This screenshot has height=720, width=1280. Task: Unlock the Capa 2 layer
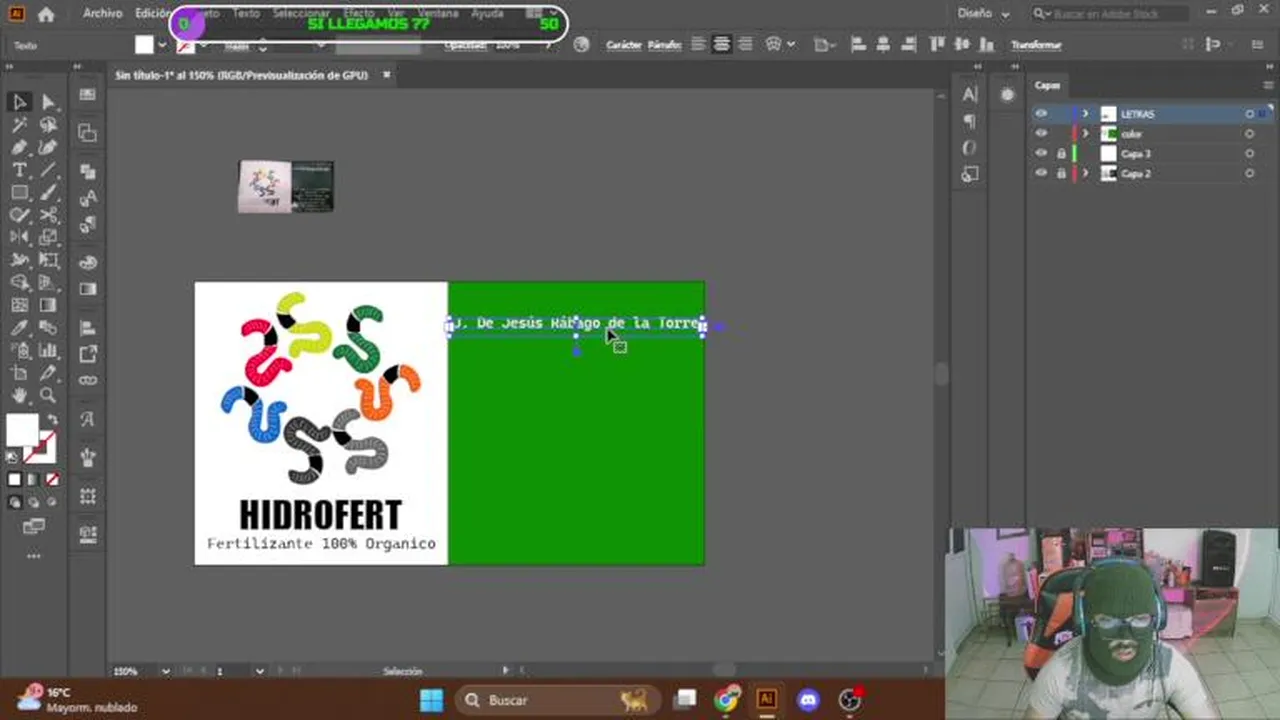pos(1061,173)
